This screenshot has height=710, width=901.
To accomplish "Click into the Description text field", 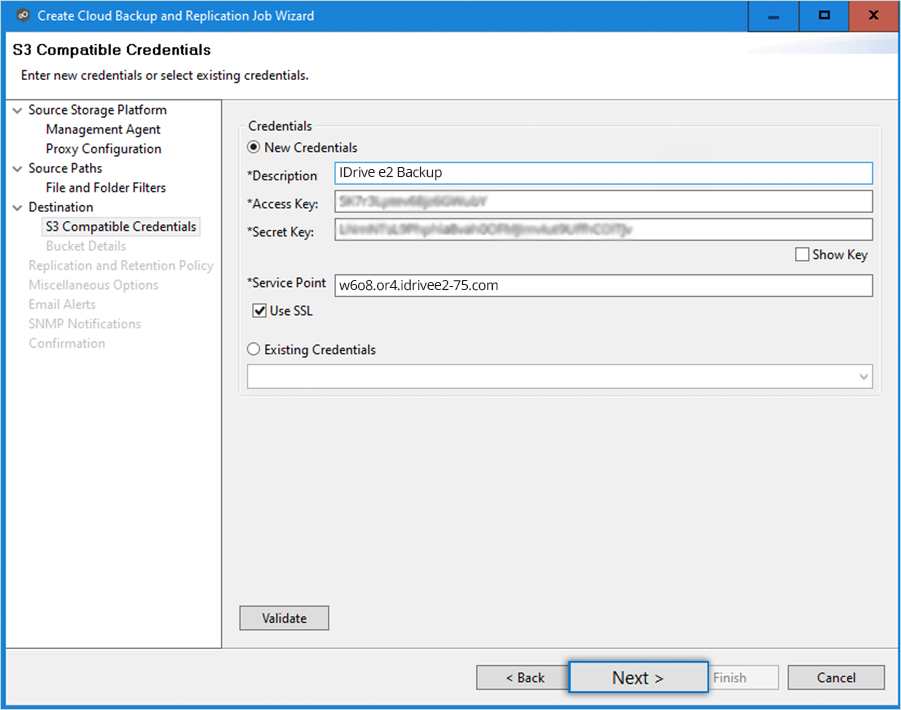I will 603,173.
